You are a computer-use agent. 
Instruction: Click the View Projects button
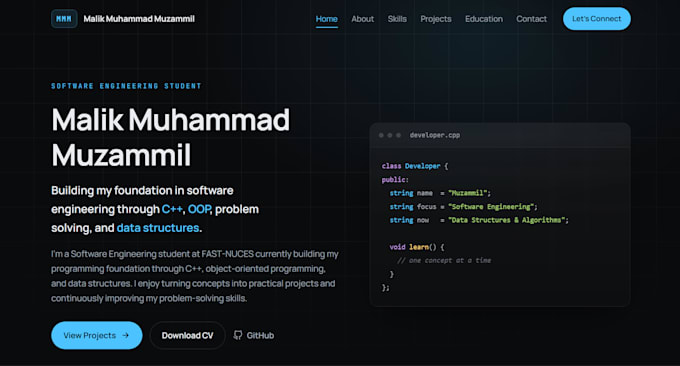tap(97, 335)
